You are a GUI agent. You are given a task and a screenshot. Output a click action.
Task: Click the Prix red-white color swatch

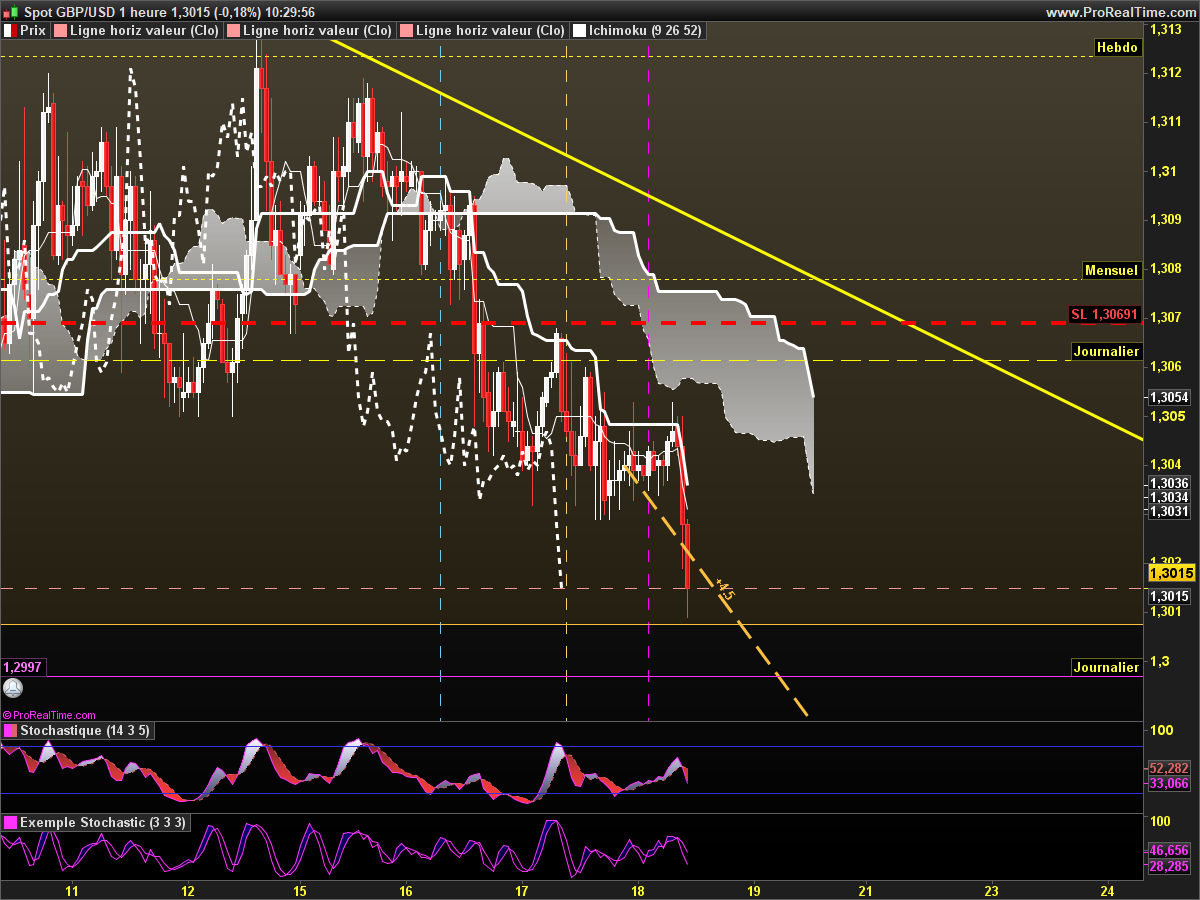click(x=10, y=31)
